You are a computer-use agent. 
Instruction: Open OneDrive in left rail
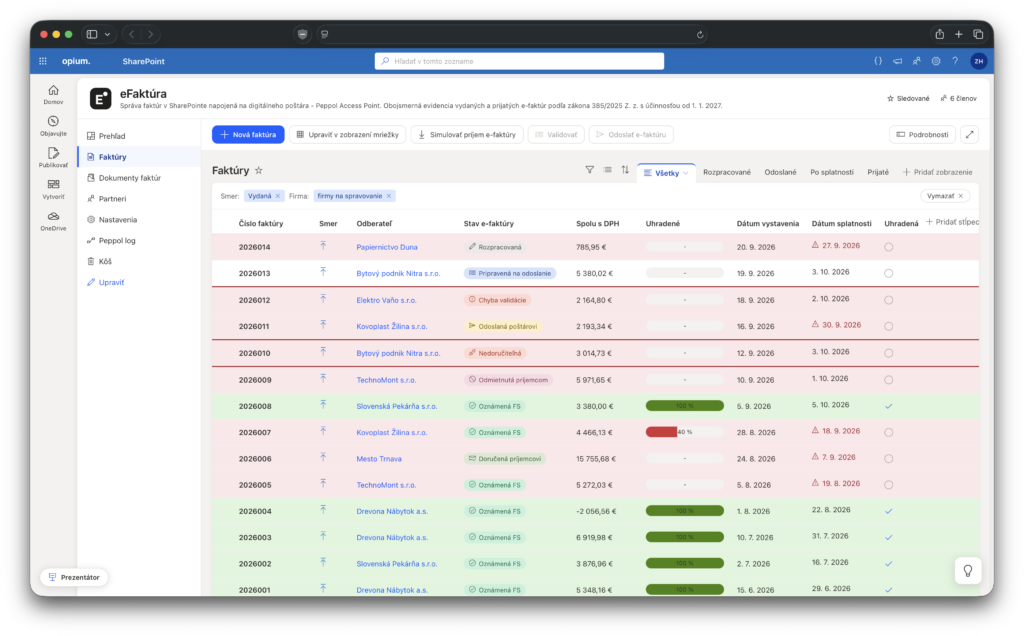click(54, 221)
